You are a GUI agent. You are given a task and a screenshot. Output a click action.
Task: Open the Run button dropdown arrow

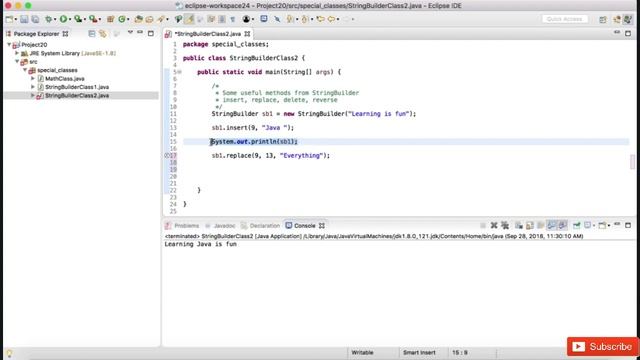[x=70, y=19]
